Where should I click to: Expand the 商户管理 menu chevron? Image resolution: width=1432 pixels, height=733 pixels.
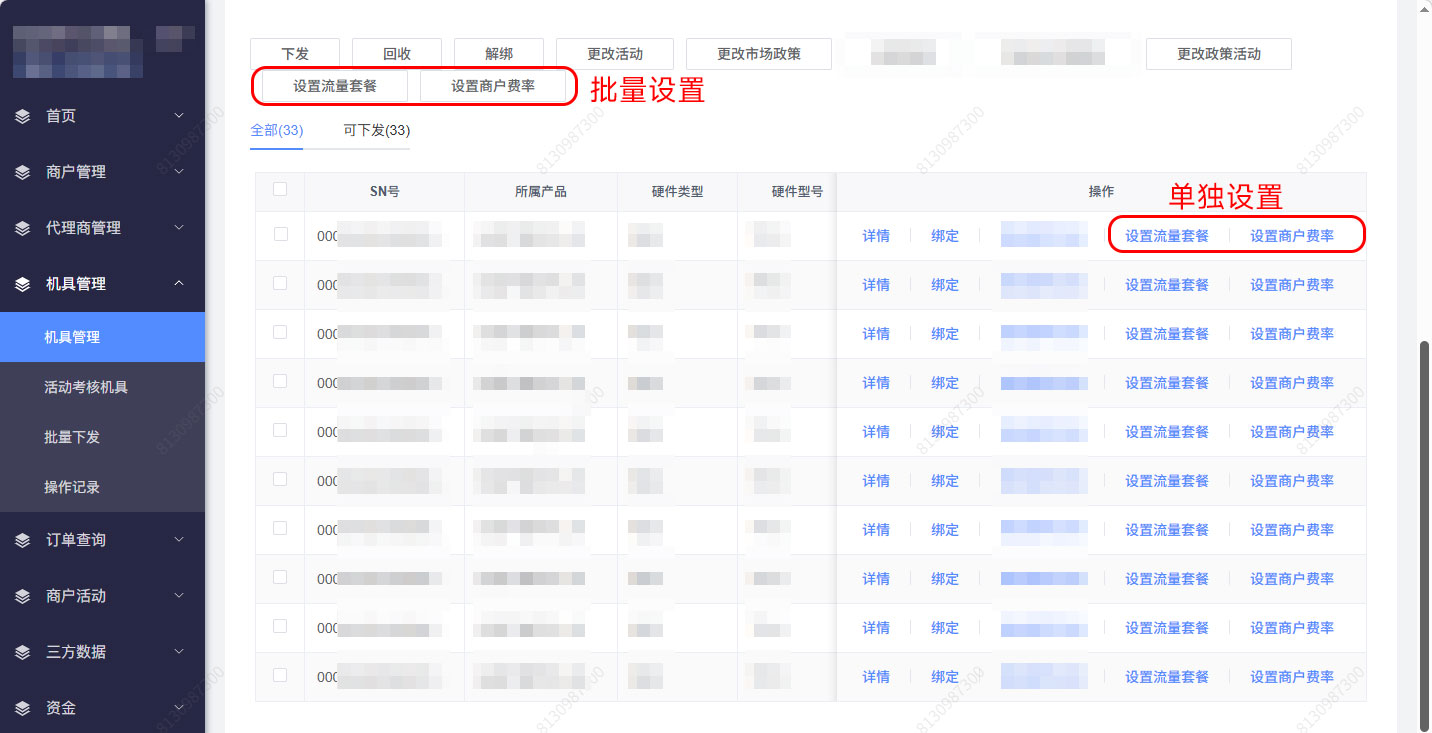[x=179, y=172]
